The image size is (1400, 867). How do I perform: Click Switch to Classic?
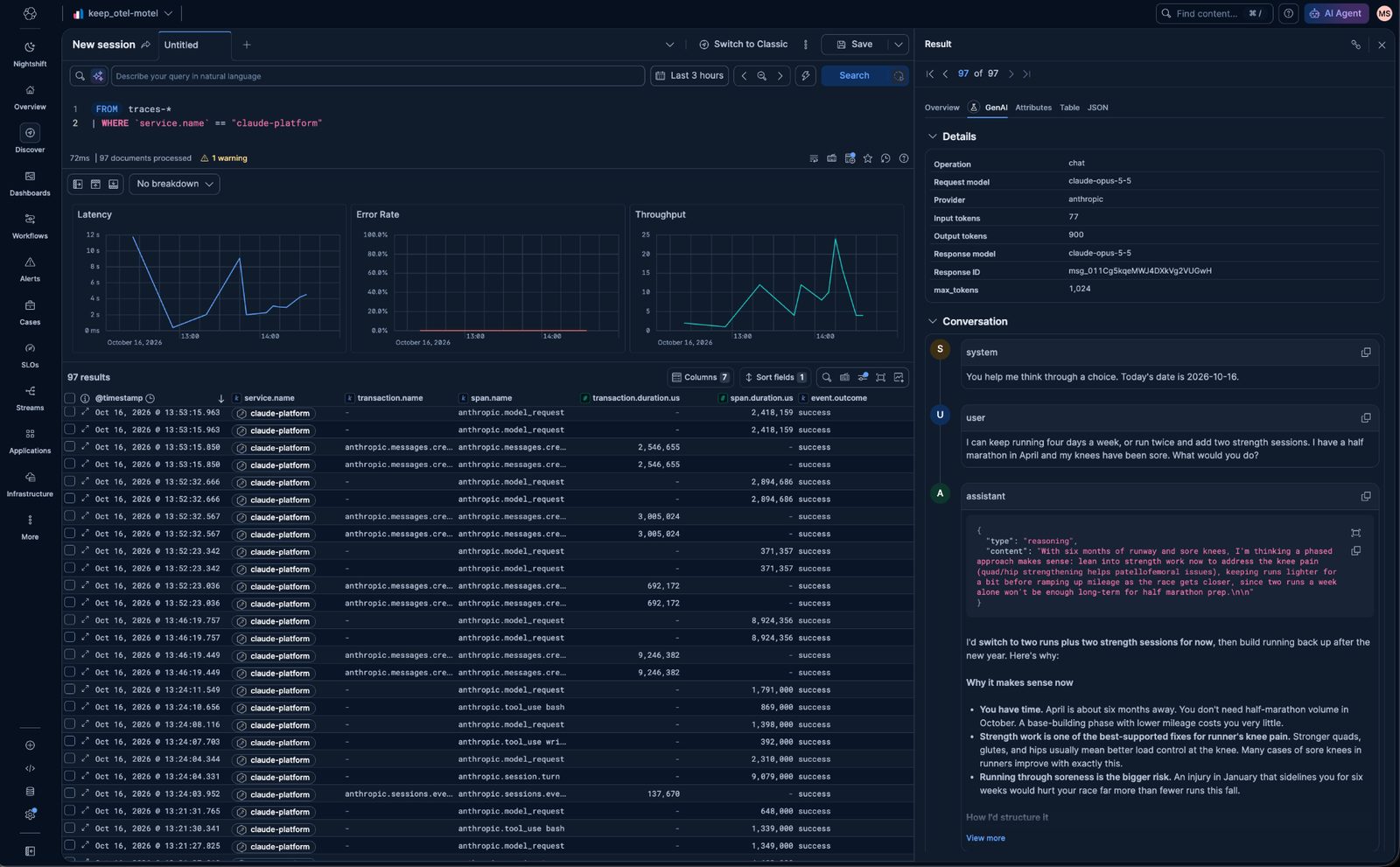point(743,45)
